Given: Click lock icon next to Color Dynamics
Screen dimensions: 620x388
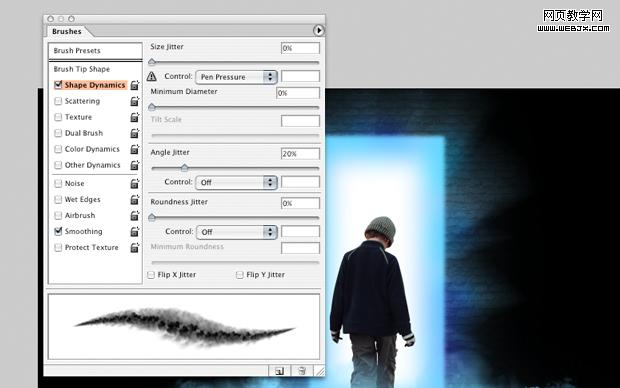Looking at the screenshot, I should pyautogui.click(x=135, y=149).
